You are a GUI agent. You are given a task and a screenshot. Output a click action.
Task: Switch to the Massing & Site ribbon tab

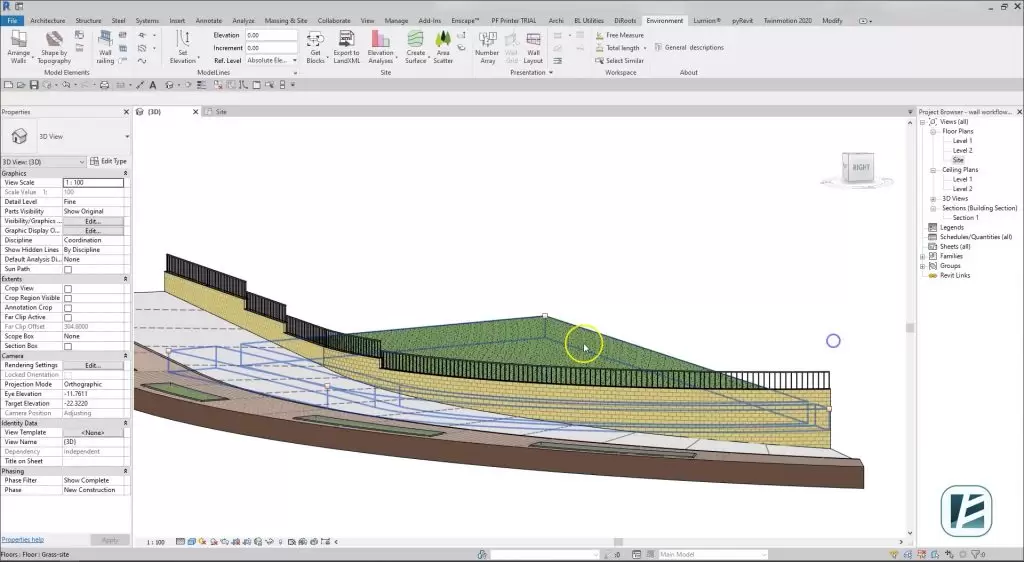pos(286,20)
